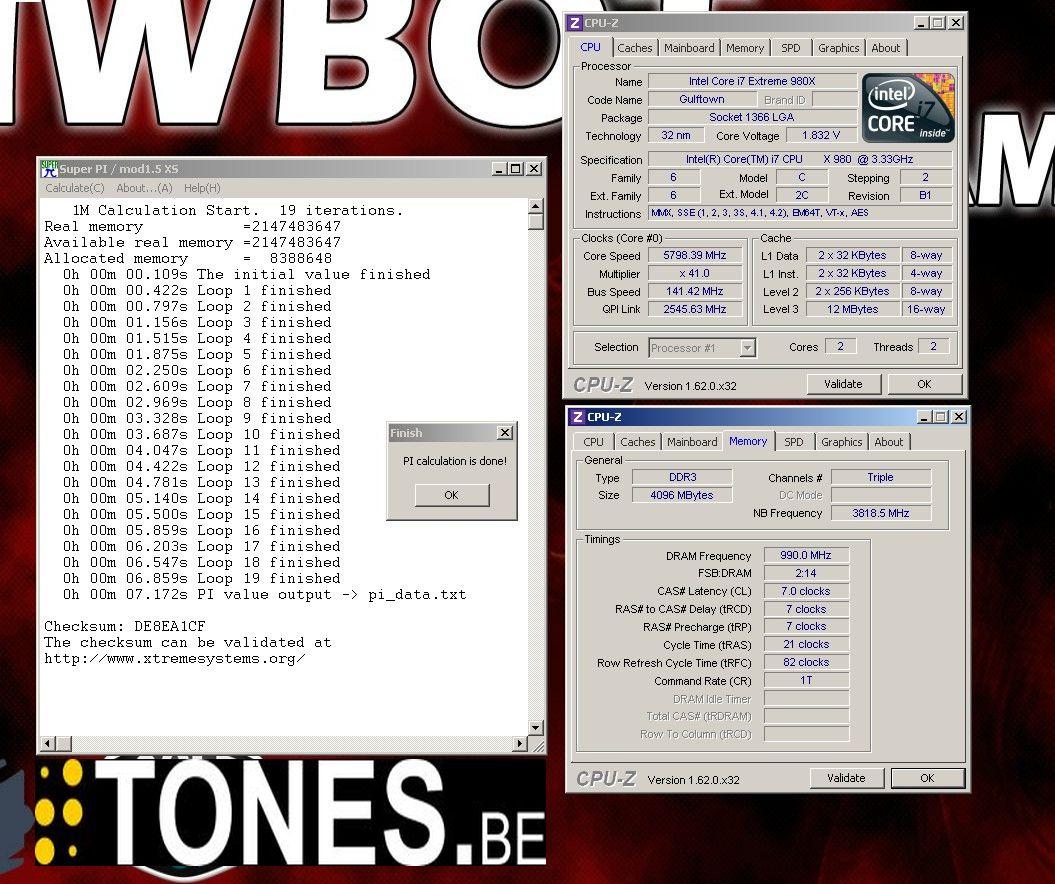This screenshot has width=1055, height=884.
Task: Click the PI value output pi_data.txt line
Action: coord(264,595)
